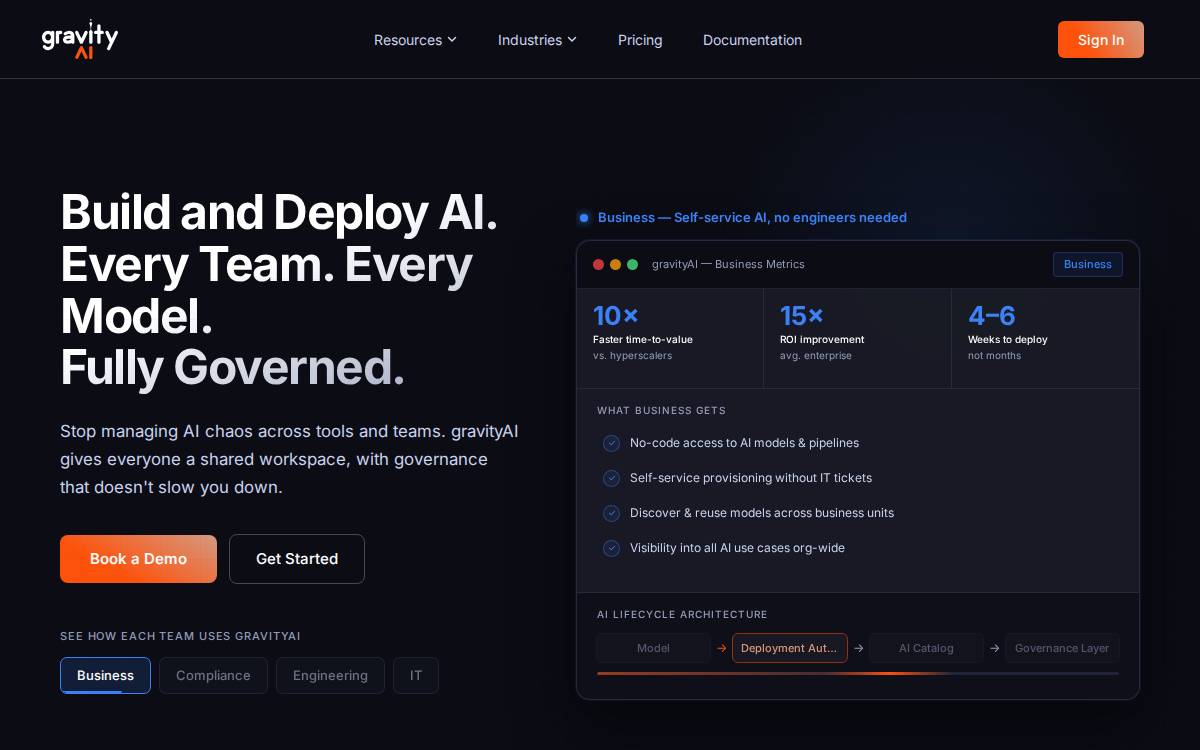Click 'SEE HOW EACH TEAM USES GRAVITYAI' label

pos(180,636)
